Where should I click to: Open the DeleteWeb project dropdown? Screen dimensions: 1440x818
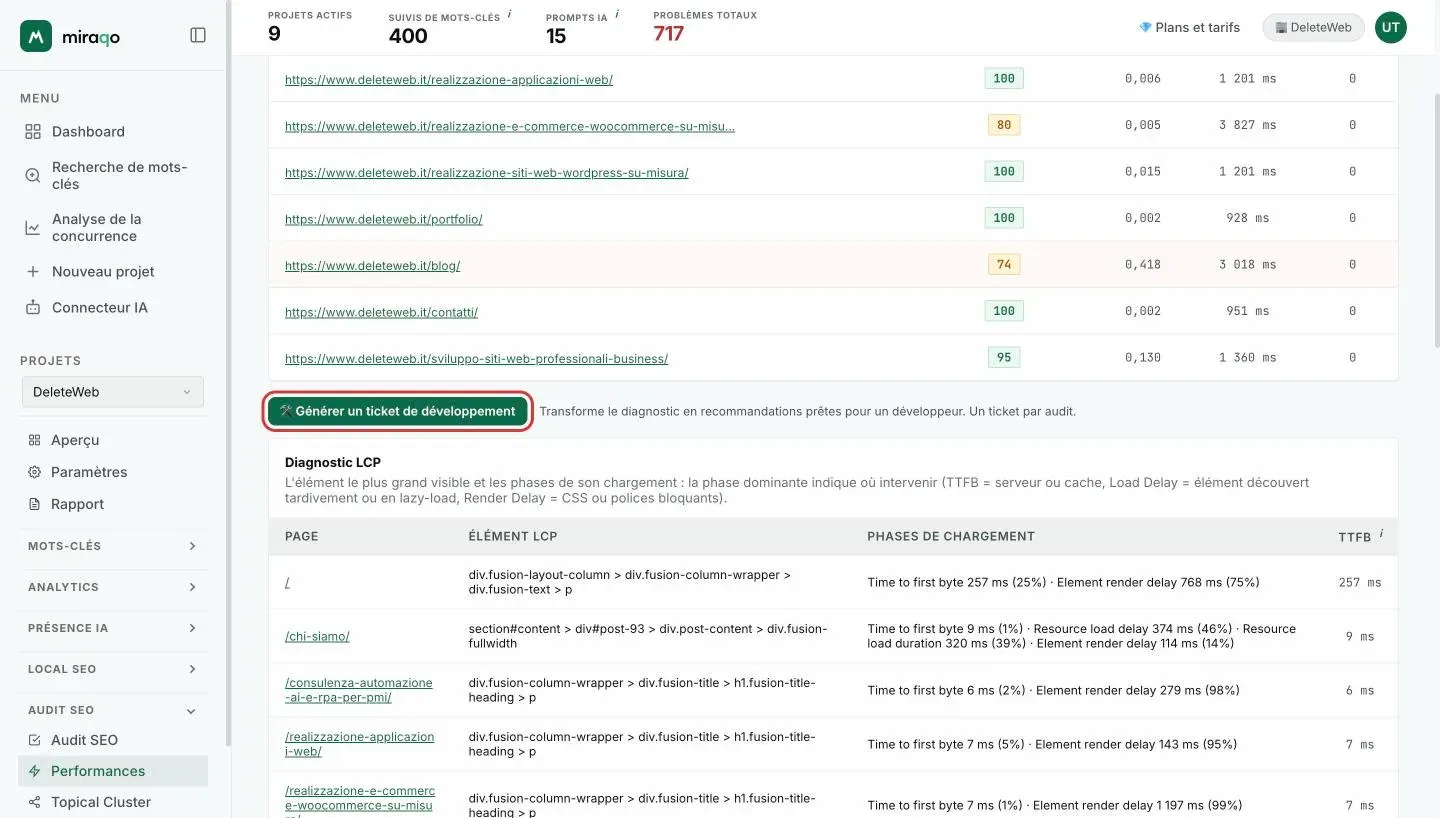pos(113,392)
